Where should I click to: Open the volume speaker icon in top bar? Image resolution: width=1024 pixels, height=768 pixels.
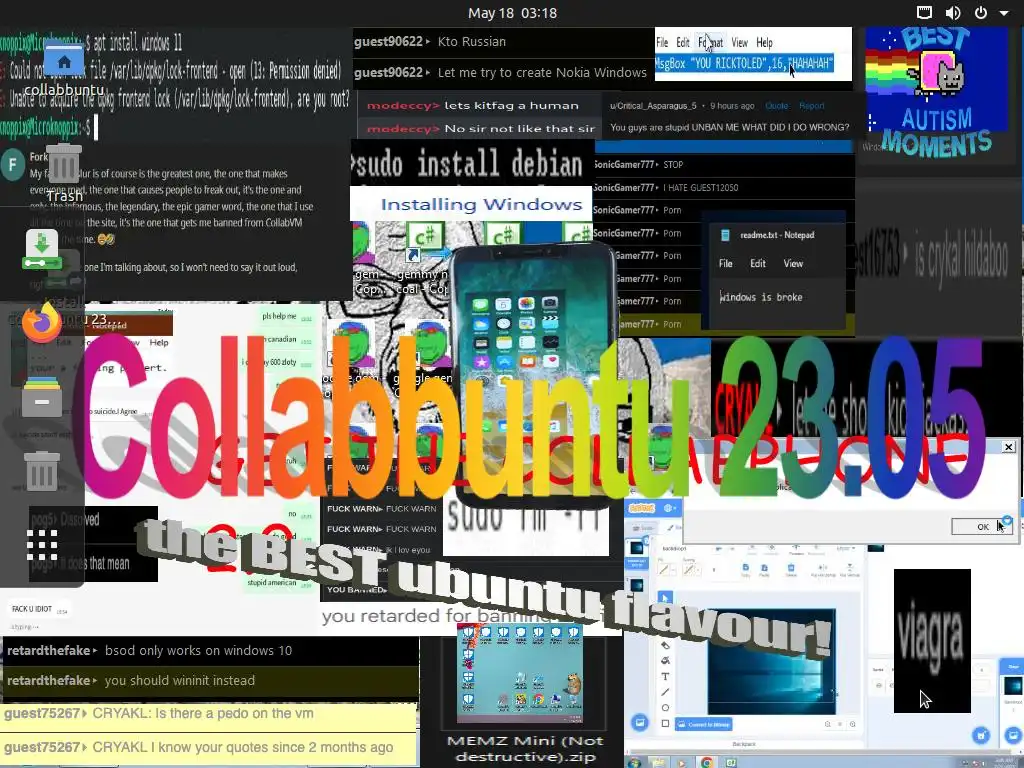point(953,12)
